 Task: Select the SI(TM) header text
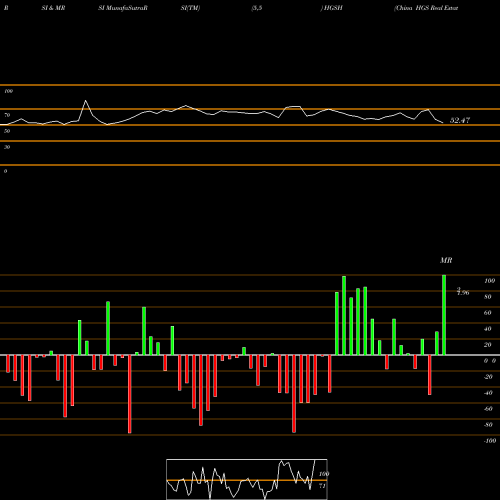[190, 8]
